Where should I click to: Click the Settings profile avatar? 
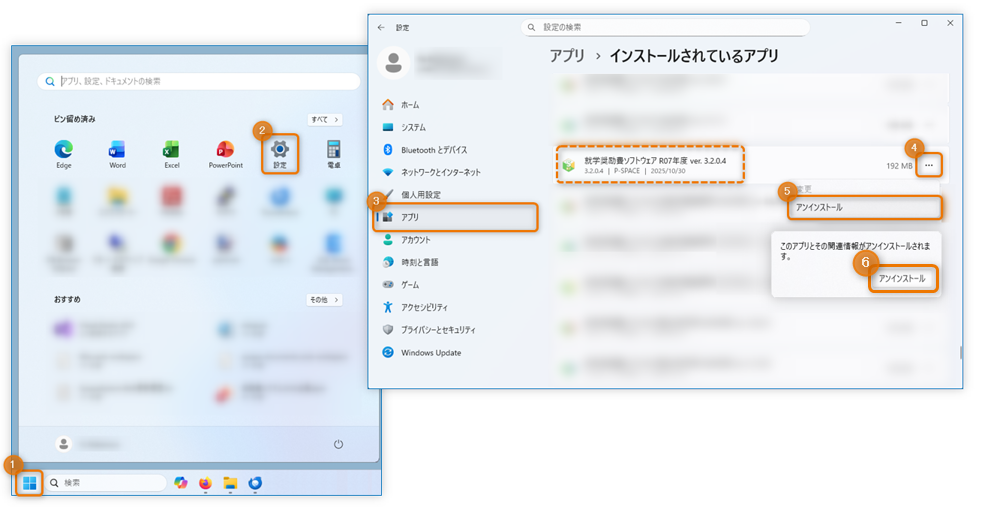click(393, 63)
